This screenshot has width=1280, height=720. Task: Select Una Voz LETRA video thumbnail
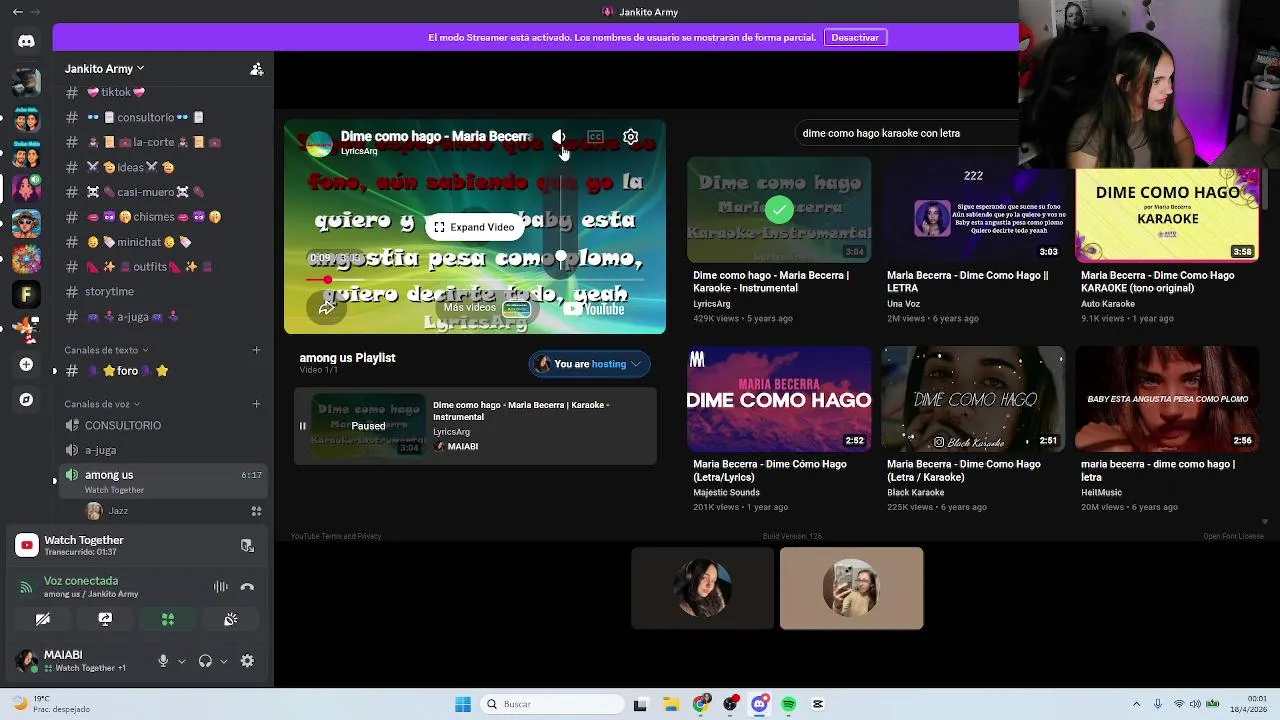pyautogui.click(x=973, y=210)
